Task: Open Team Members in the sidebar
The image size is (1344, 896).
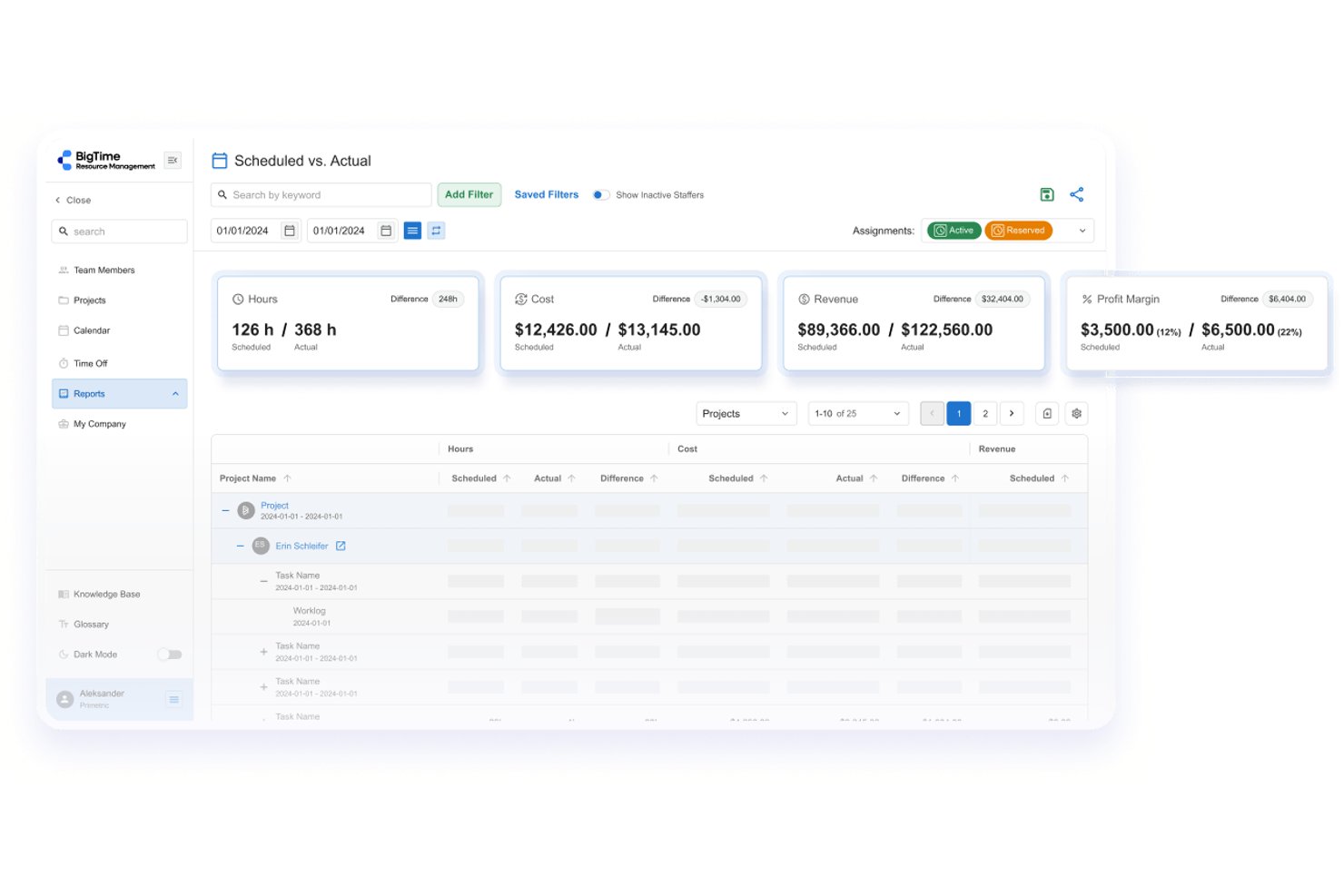Action: pyautogui.click(x=104, y=271)
